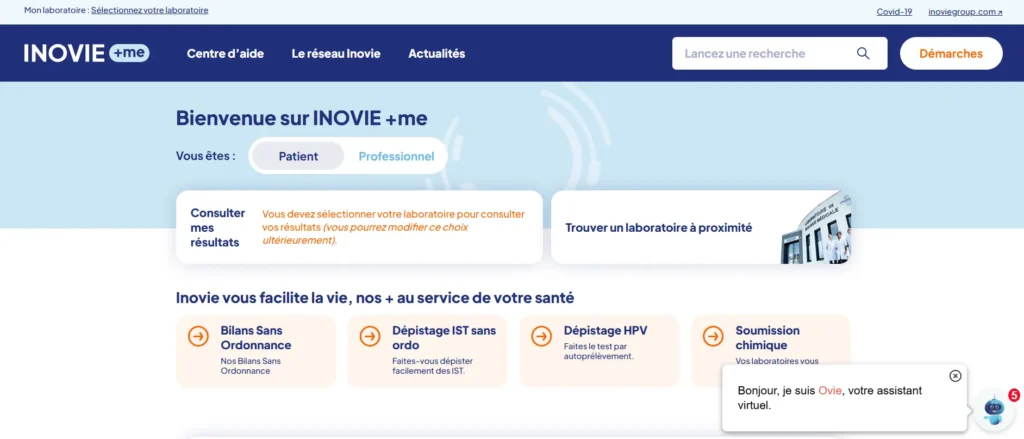
Task: Open the inoviegroup.com external link
Action: (965, 12)
